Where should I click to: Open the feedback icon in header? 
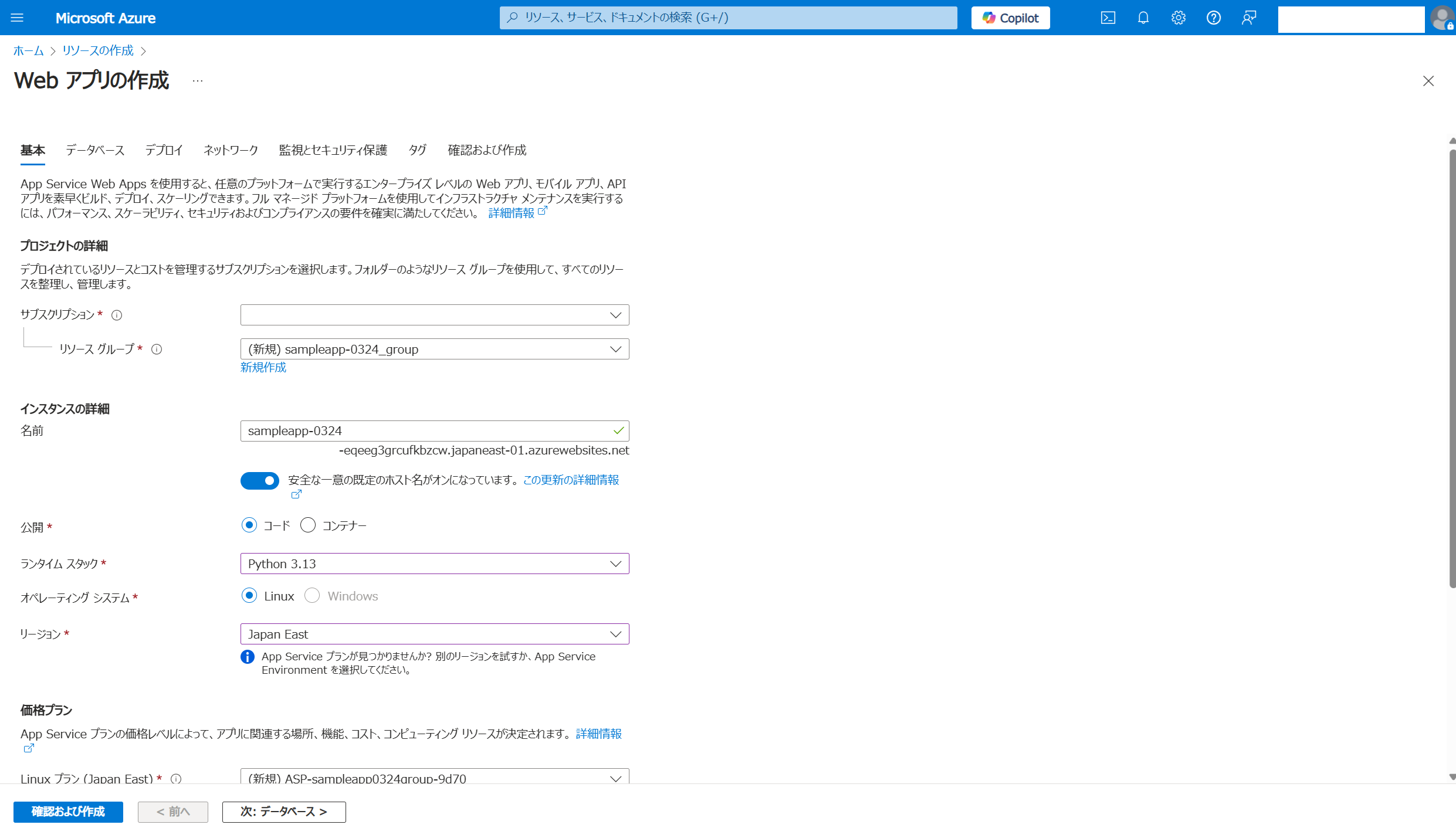(1249, 18)
